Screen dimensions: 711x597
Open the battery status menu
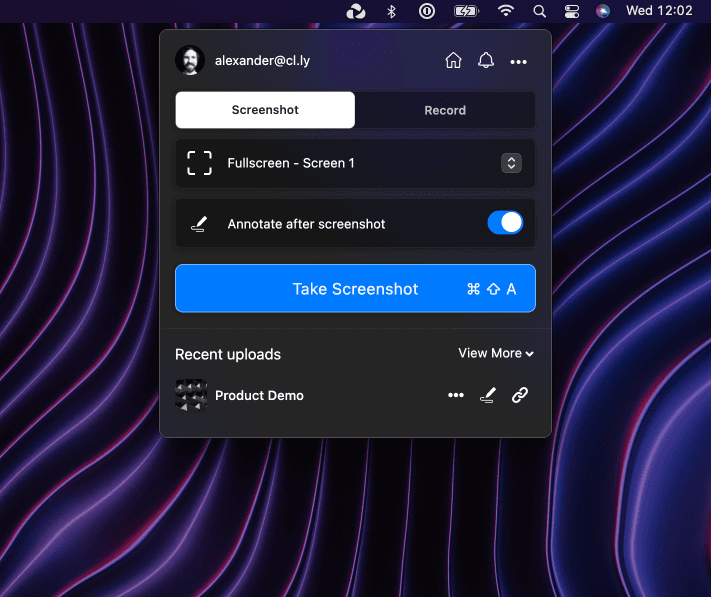pyautogui.click(x=467, y=11)
